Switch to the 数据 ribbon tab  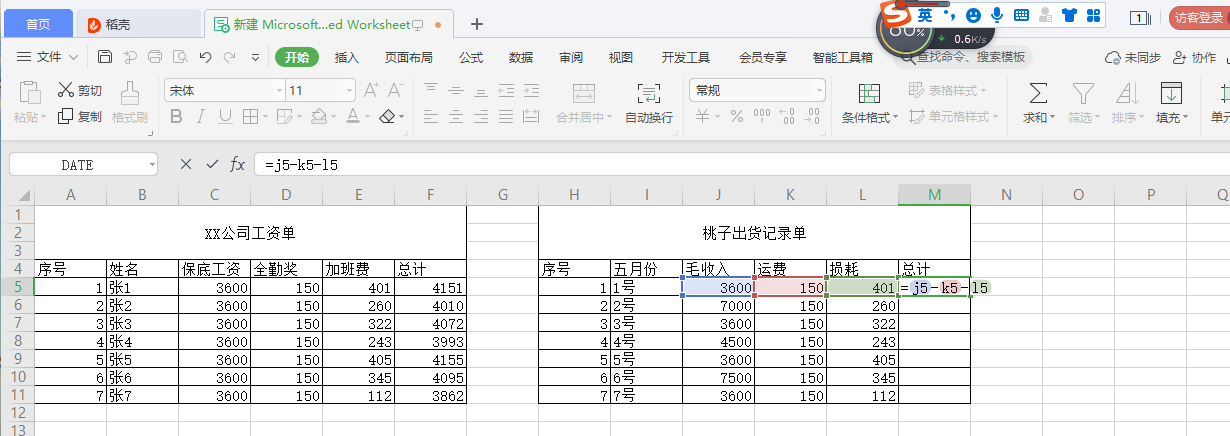[521, 57]
